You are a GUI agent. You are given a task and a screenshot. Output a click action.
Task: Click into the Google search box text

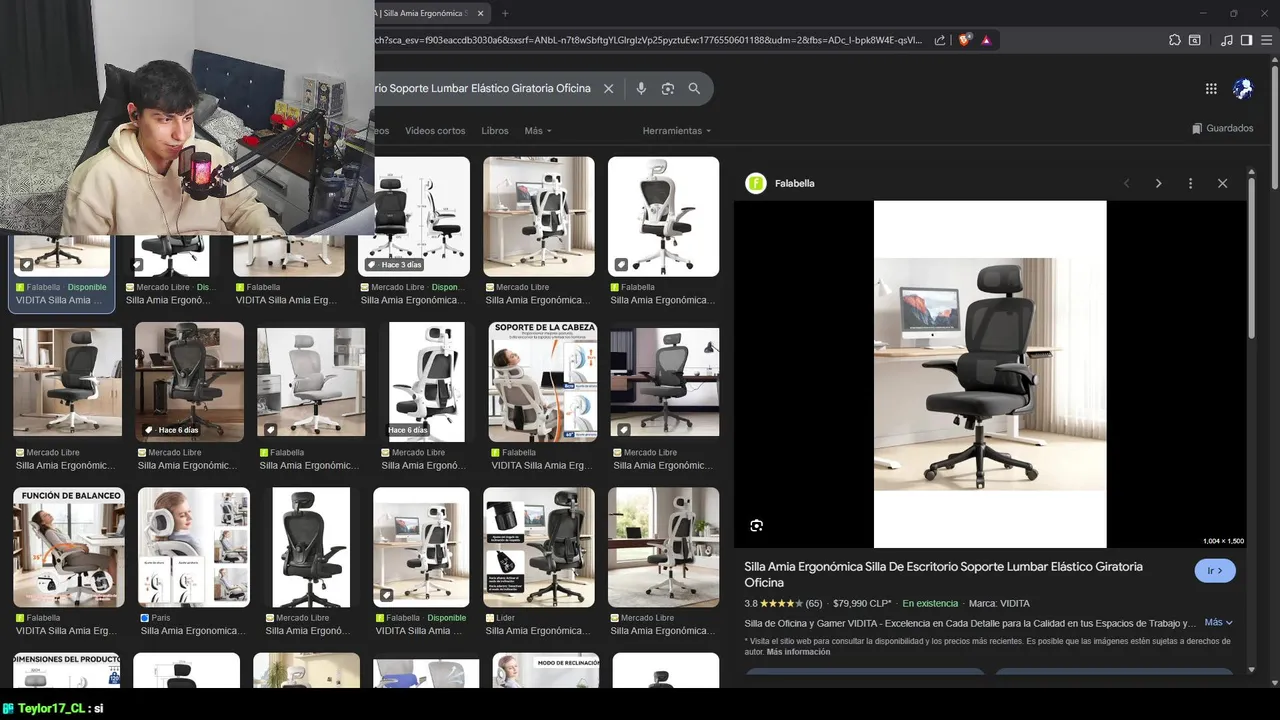coord(484,88)
